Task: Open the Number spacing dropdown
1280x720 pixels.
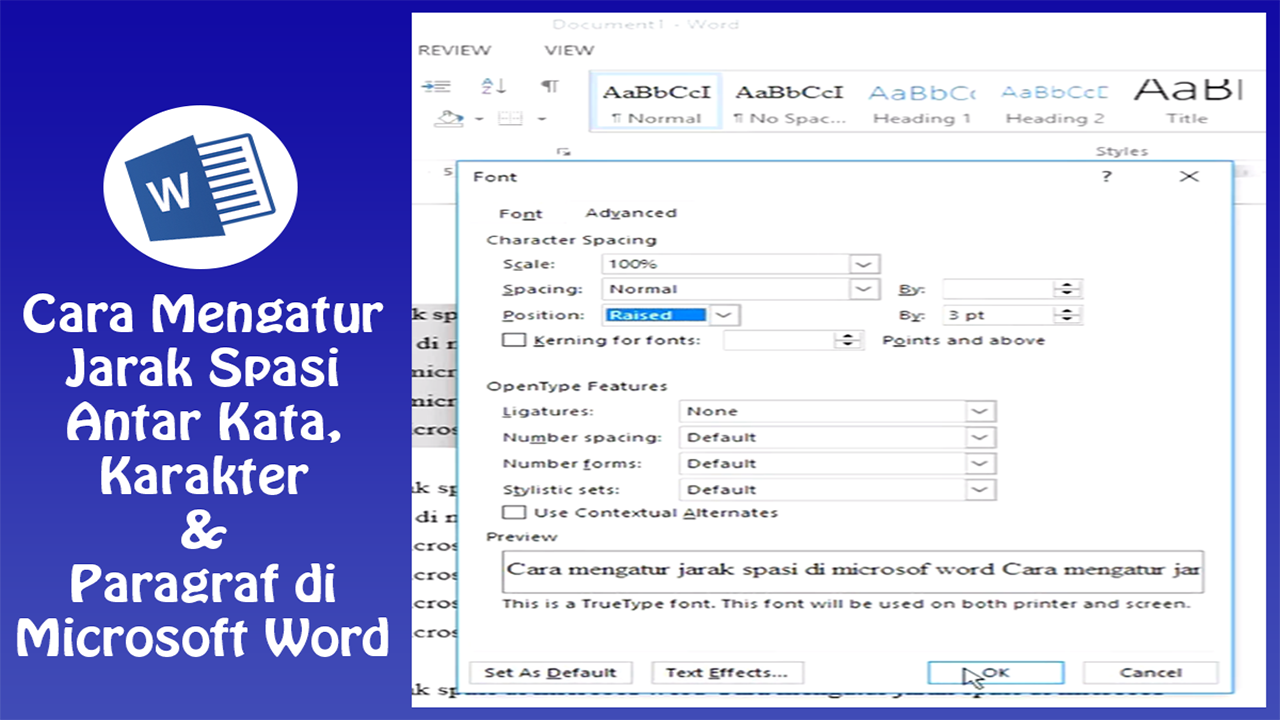Action: point(981,437)
